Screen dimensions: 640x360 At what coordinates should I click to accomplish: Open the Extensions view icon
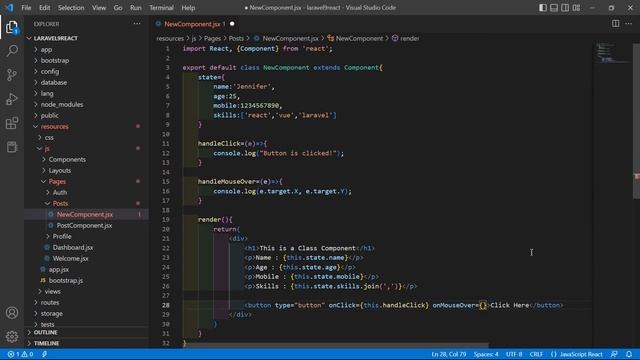click(12, 123)
